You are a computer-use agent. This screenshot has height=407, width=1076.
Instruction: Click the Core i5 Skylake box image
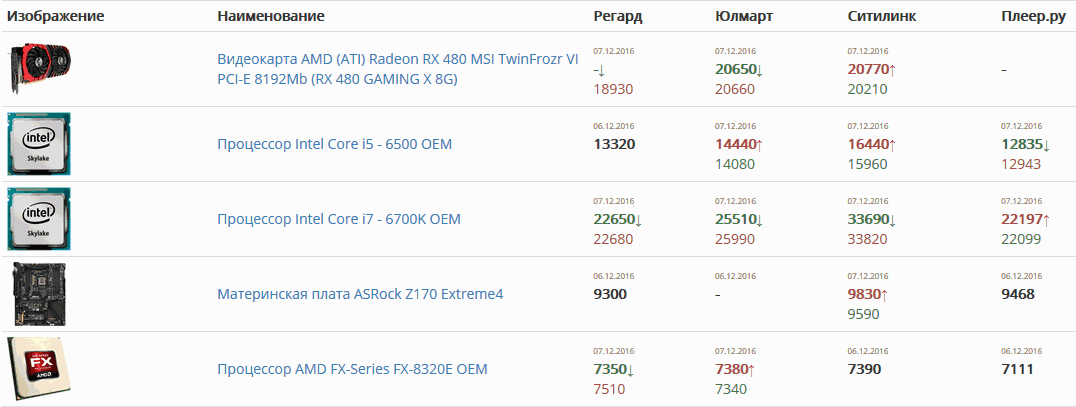39,144
